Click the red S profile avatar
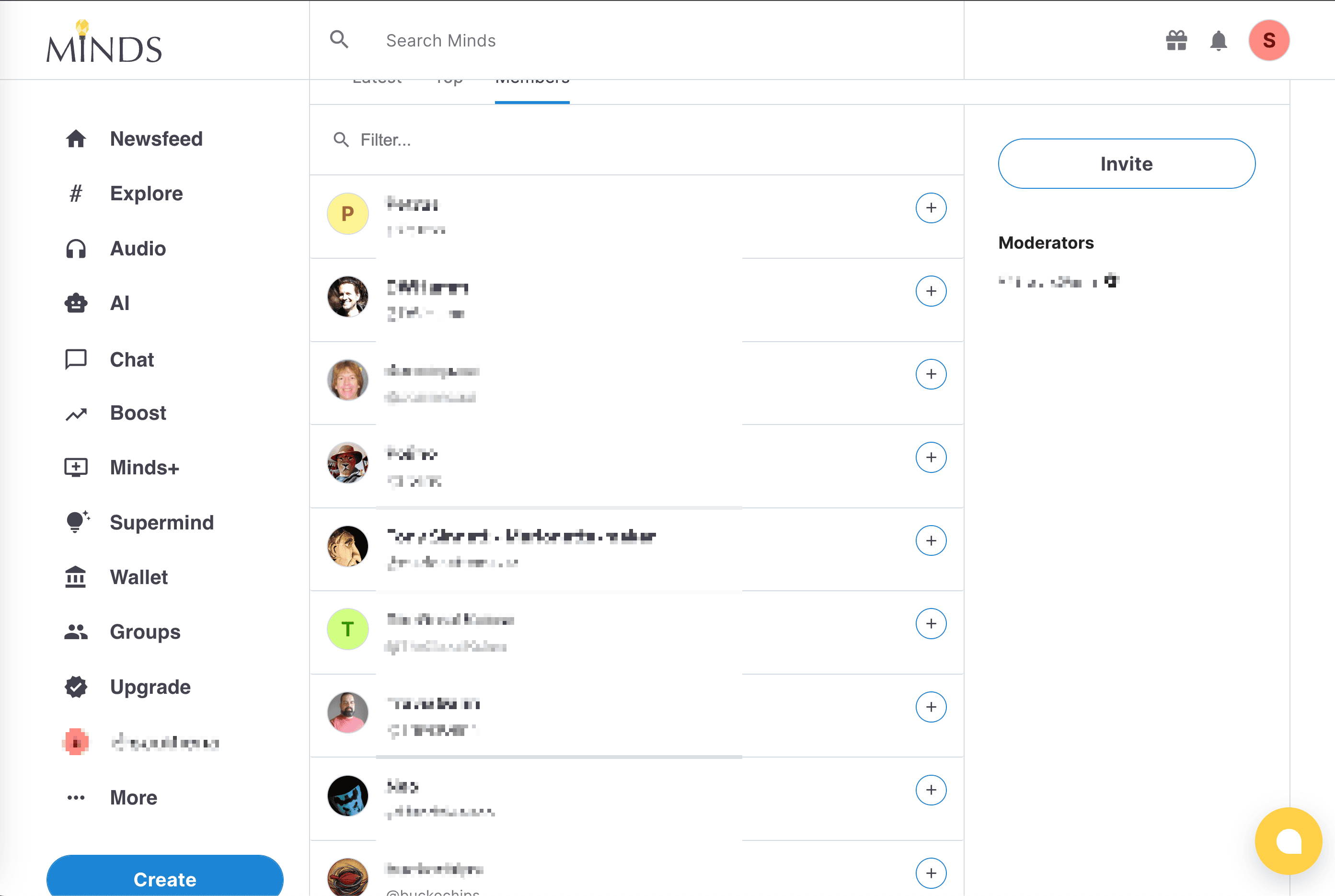 1269,41
